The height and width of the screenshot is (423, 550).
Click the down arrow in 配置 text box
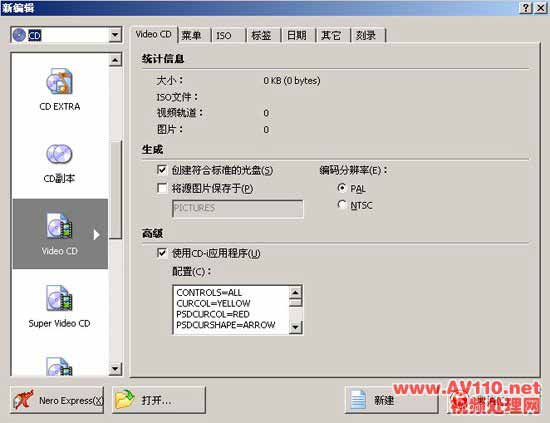pos(295,328)
